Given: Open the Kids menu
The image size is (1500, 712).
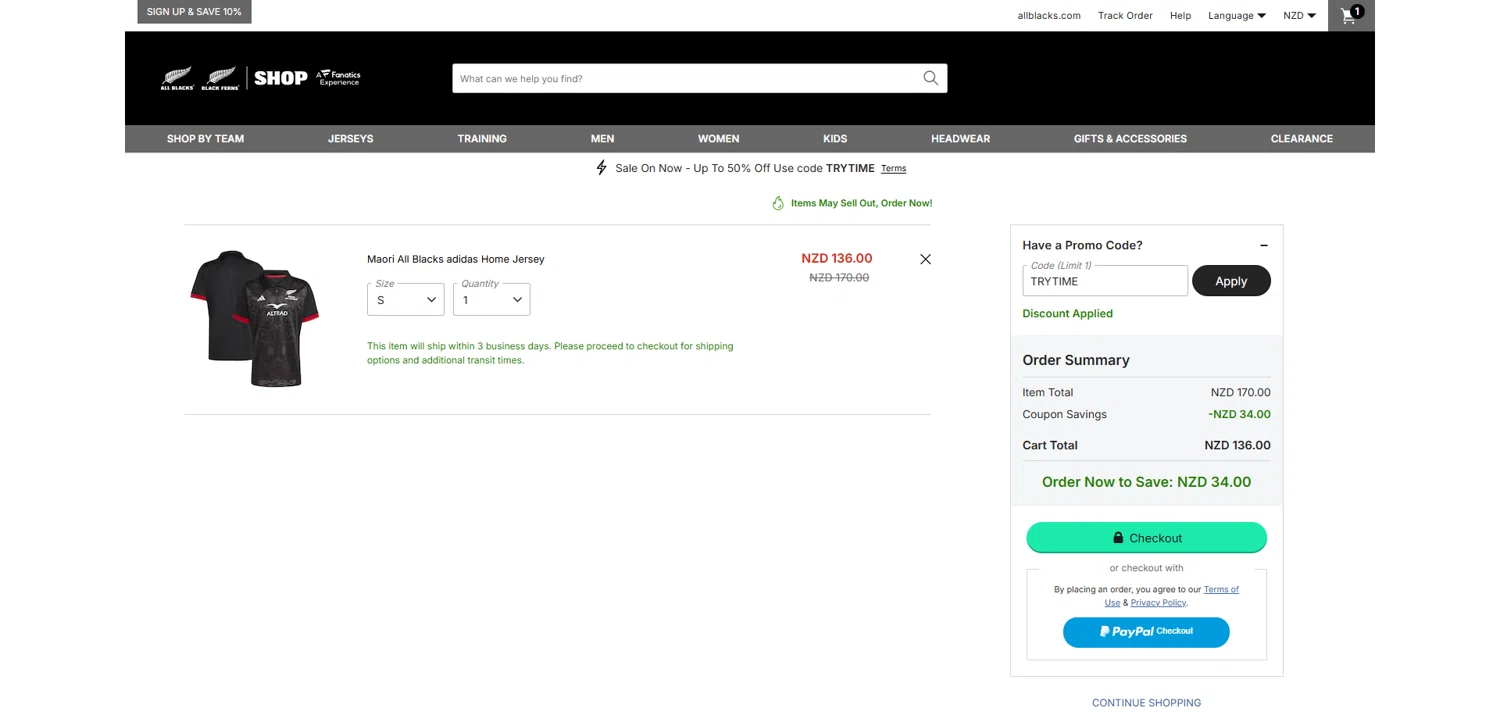Looking at the screenshot, I should click(835, 139).
